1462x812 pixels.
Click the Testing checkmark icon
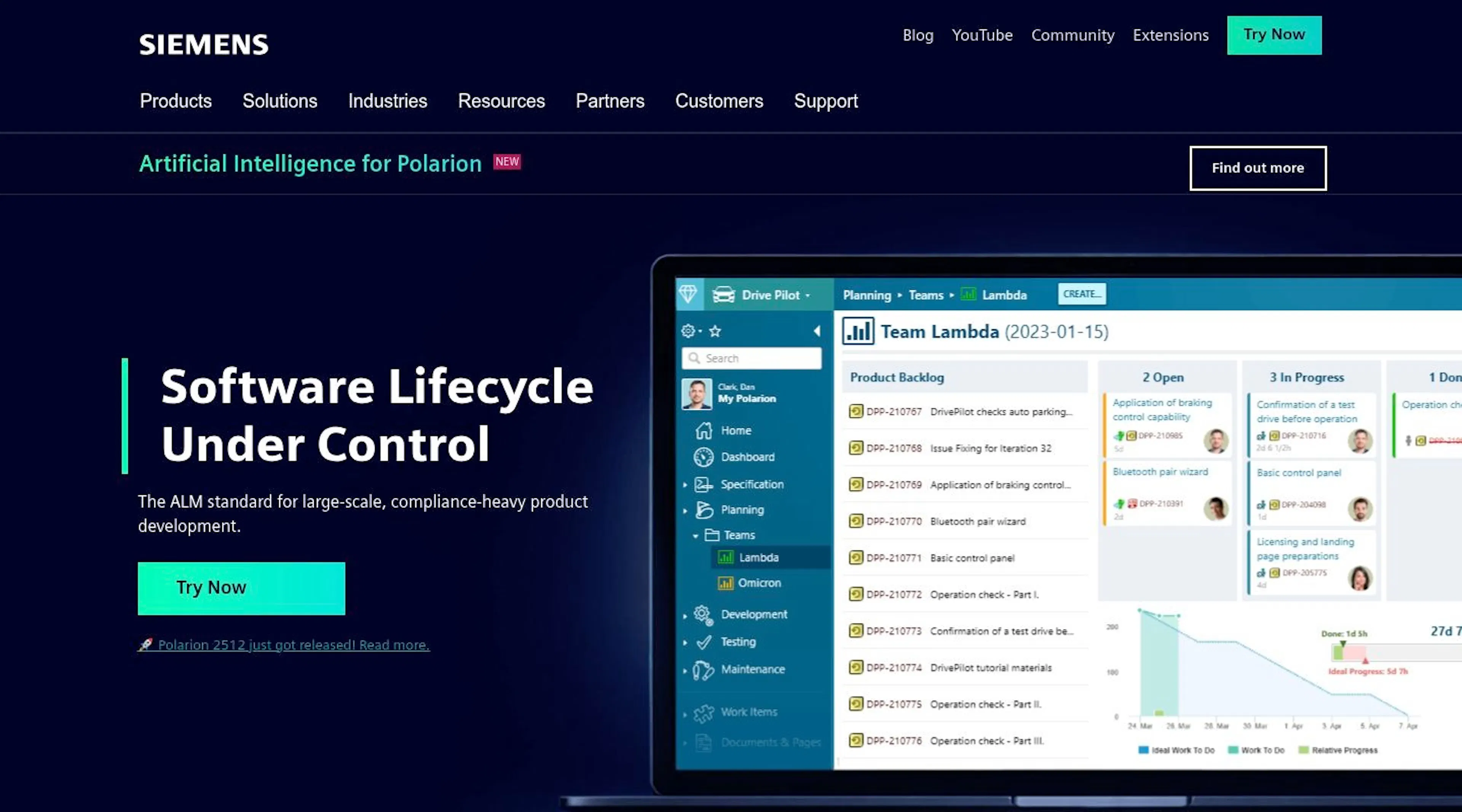(x=704, y=642)
